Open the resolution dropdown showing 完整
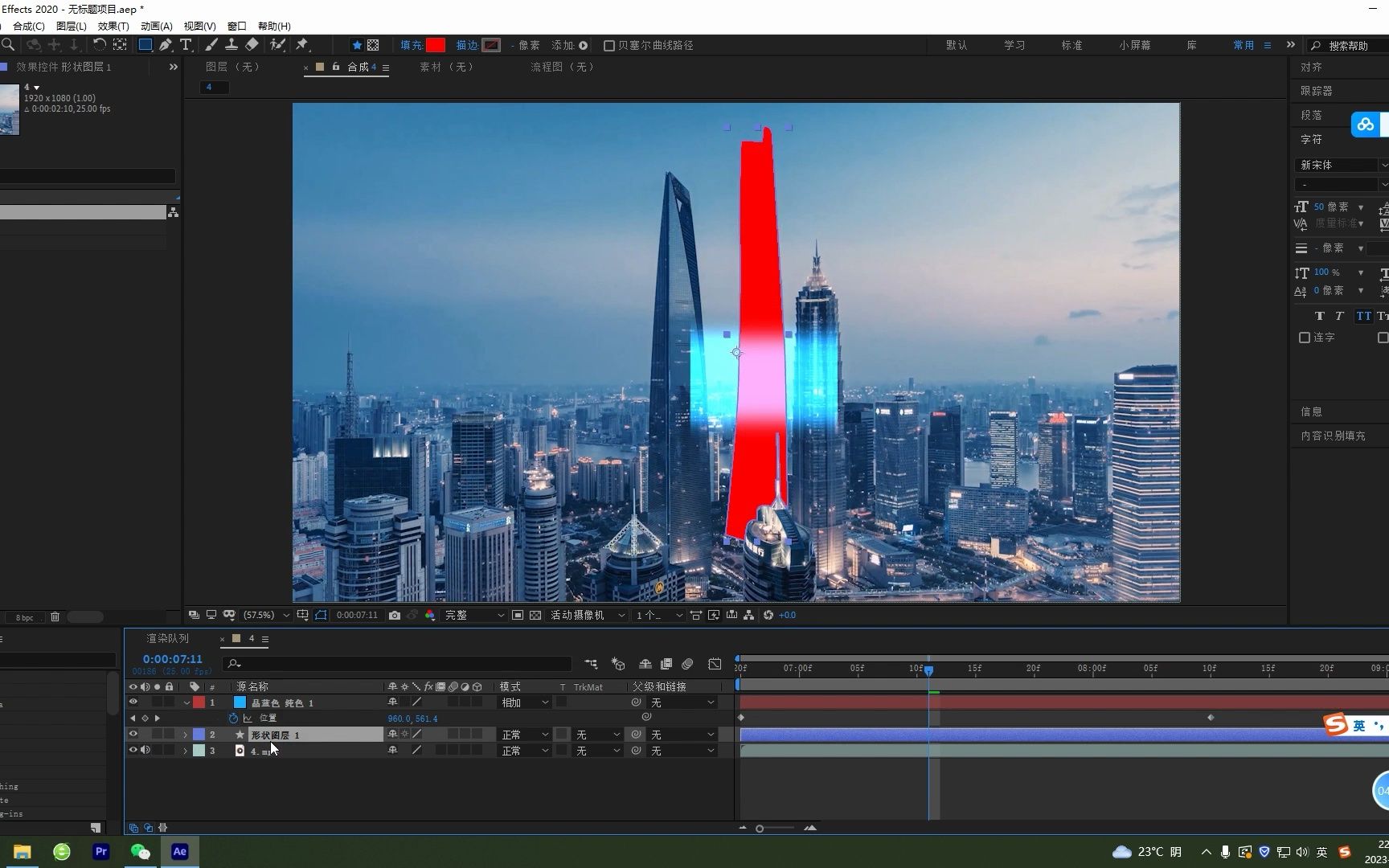Image resolution: width=1389 pixels, height=868 pixels. pos(474,615)
